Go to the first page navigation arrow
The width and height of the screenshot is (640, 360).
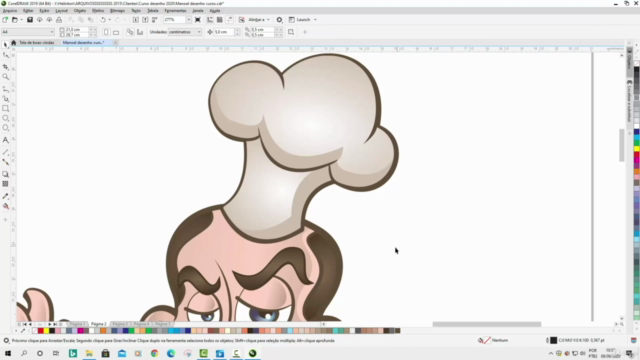(x=24, y=324)
